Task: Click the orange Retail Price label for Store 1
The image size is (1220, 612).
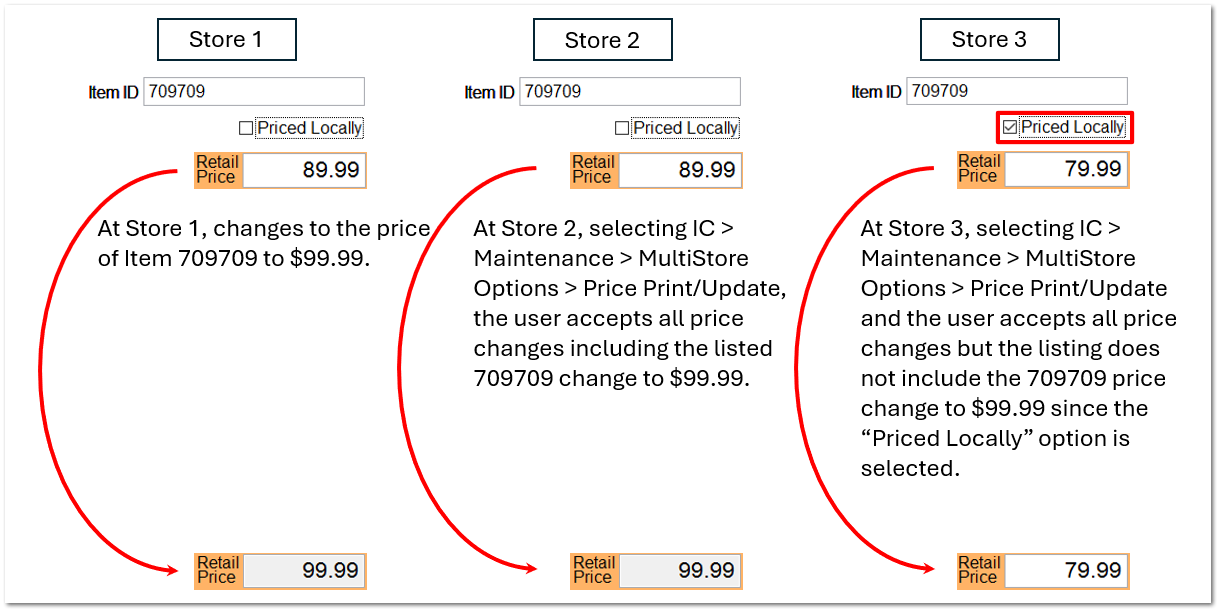Action: (218, 170)
